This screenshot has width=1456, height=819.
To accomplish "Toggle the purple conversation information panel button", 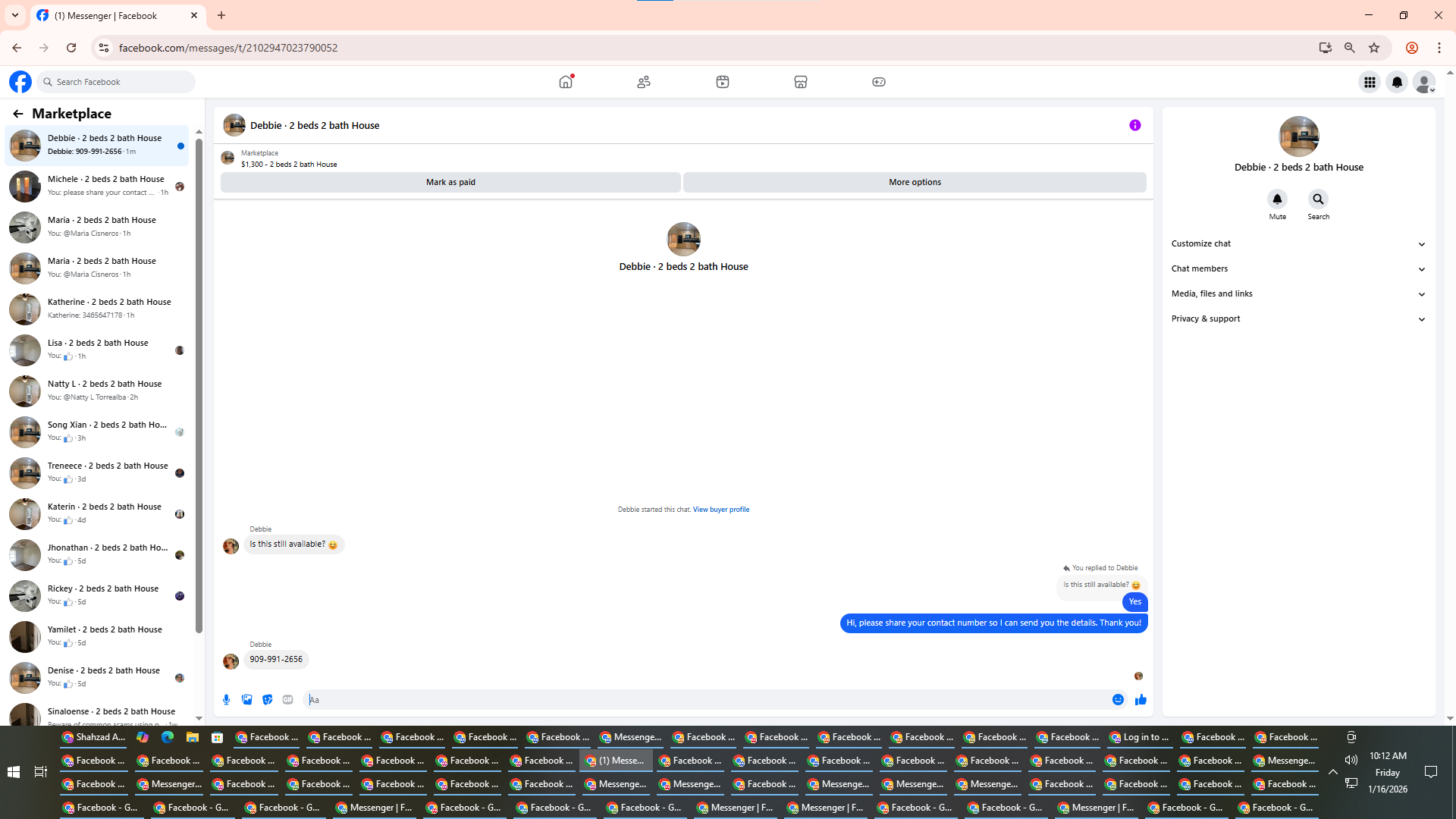I will pyautogui.click(x=1134, y=125).
